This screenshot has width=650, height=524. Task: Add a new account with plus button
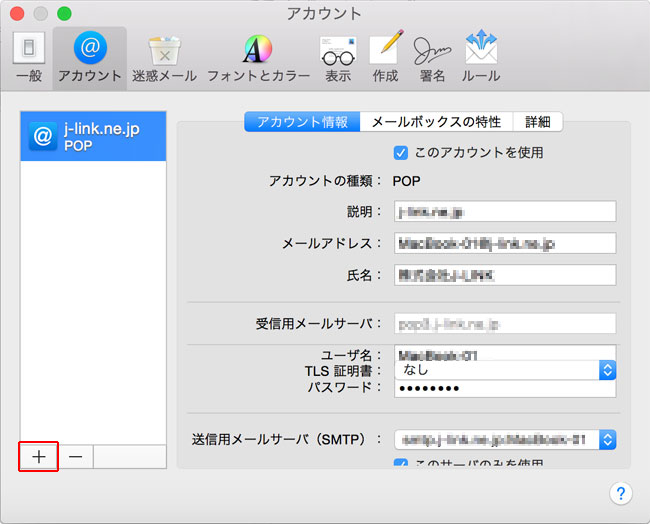point(39,457)
